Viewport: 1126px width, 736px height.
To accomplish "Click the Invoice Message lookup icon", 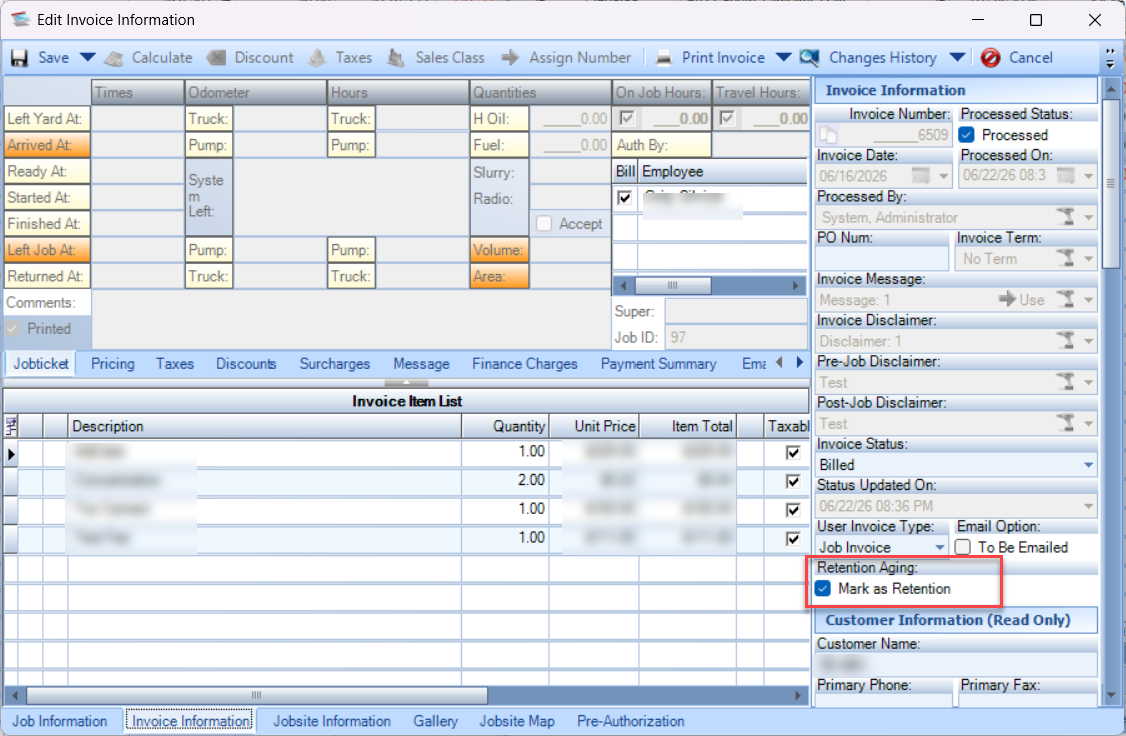I will coord(1066,299).
